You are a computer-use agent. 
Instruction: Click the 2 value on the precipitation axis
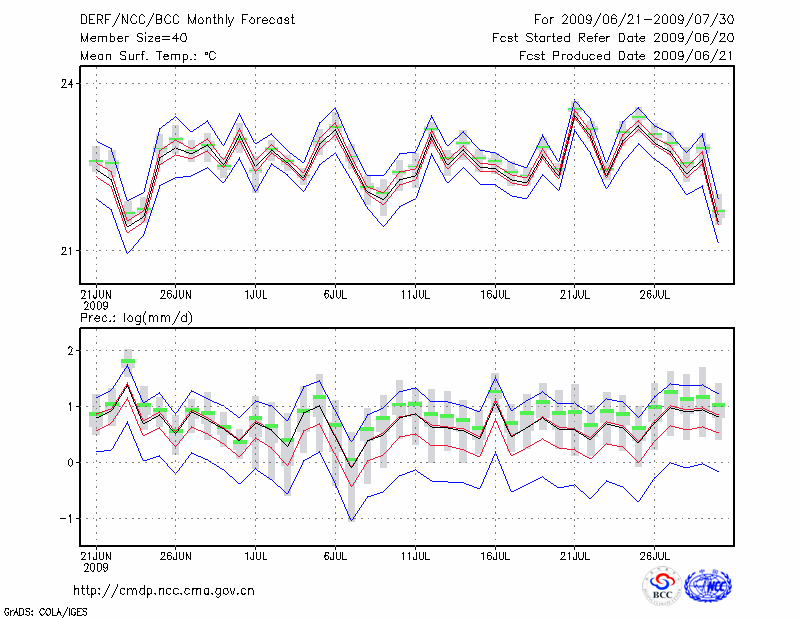click(x=71, y=351)
